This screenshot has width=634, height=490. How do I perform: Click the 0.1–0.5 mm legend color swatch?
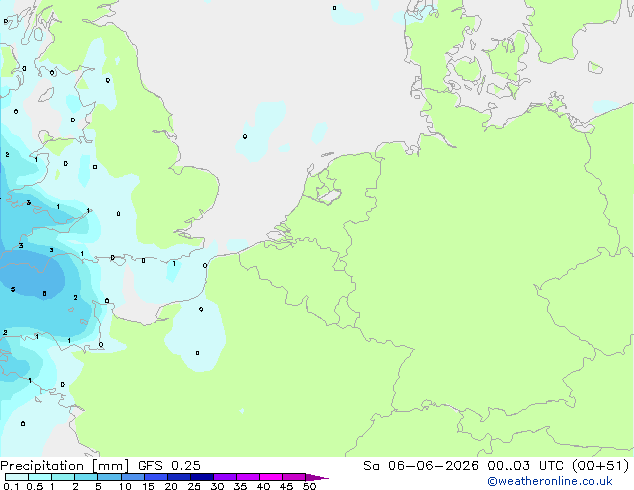(x=17, y=477)
